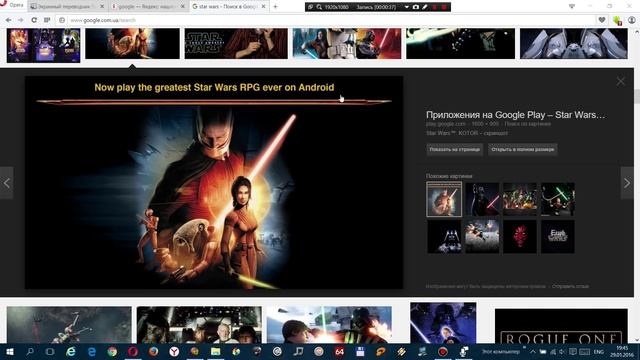Open the Opera tabs menu icon
Screen dimensions: 640x360
pyautogui.click(x=571, y=7)
